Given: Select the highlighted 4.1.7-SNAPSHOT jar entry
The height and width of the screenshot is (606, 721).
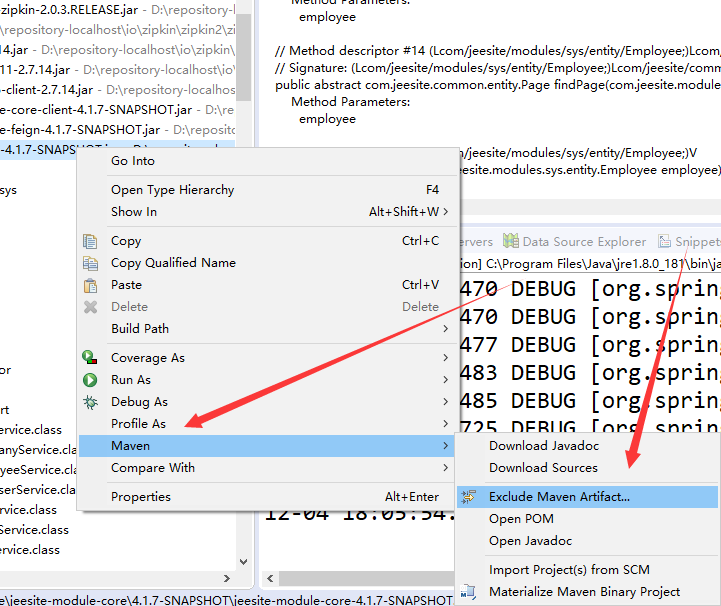Looking at the screenshot, I should tap(39, 149).
